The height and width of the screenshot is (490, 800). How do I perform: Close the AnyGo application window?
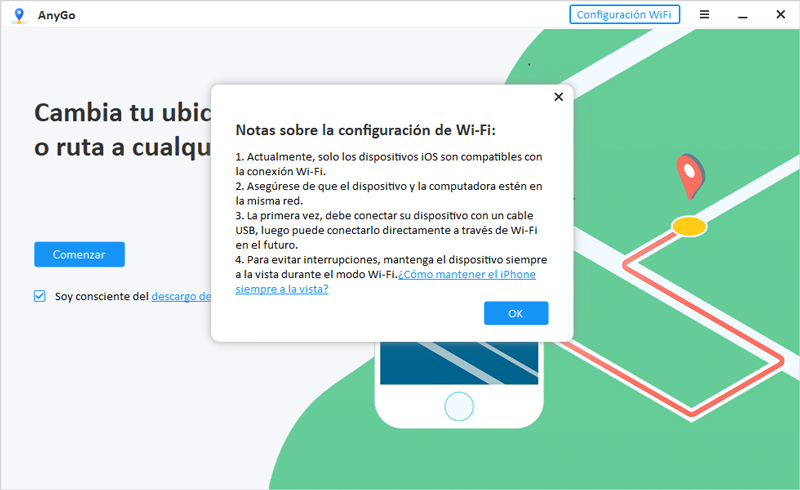(779, 15)
